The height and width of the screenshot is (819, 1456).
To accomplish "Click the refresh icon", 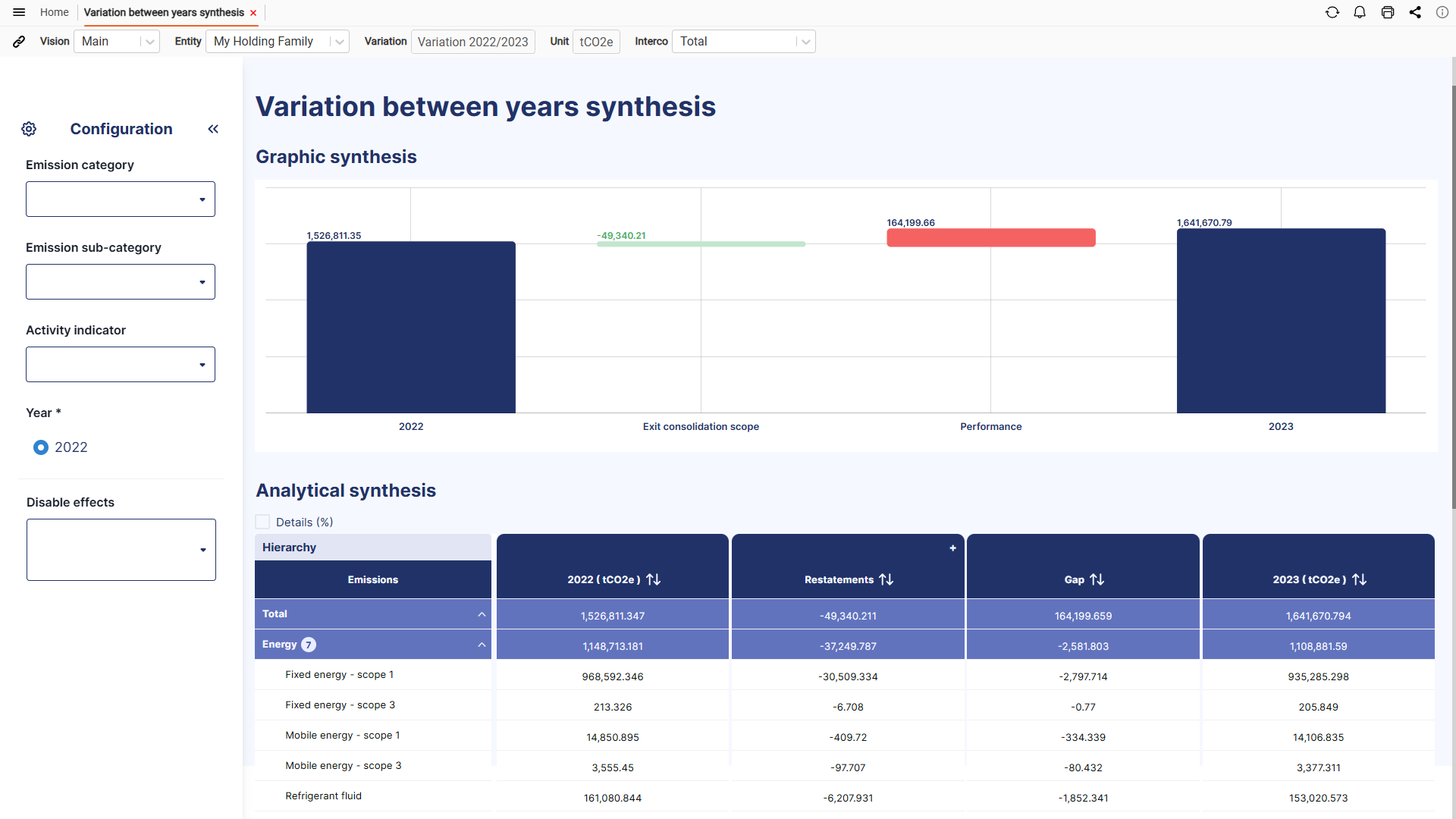I will [x=1332, y=12].
